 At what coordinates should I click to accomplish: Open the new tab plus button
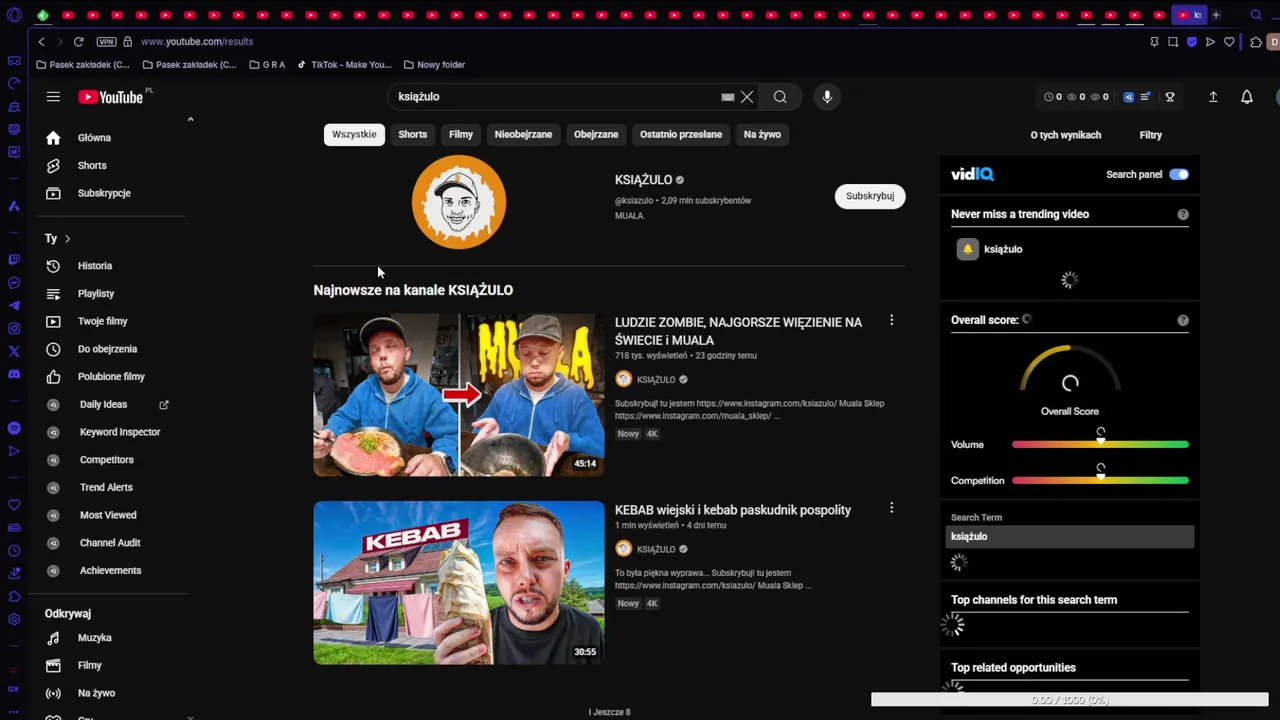tap(1216, 15)
